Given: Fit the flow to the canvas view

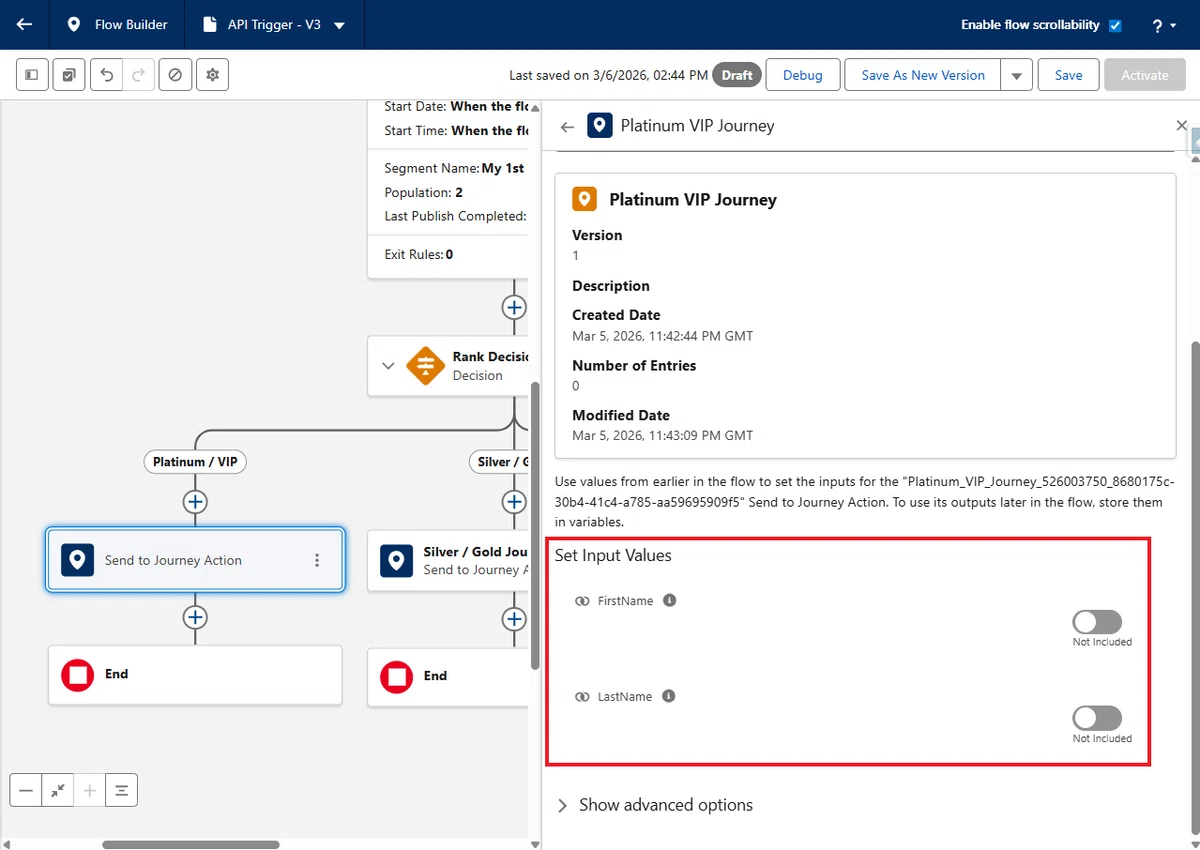Looking at the screenshot, I should (58, 790).
